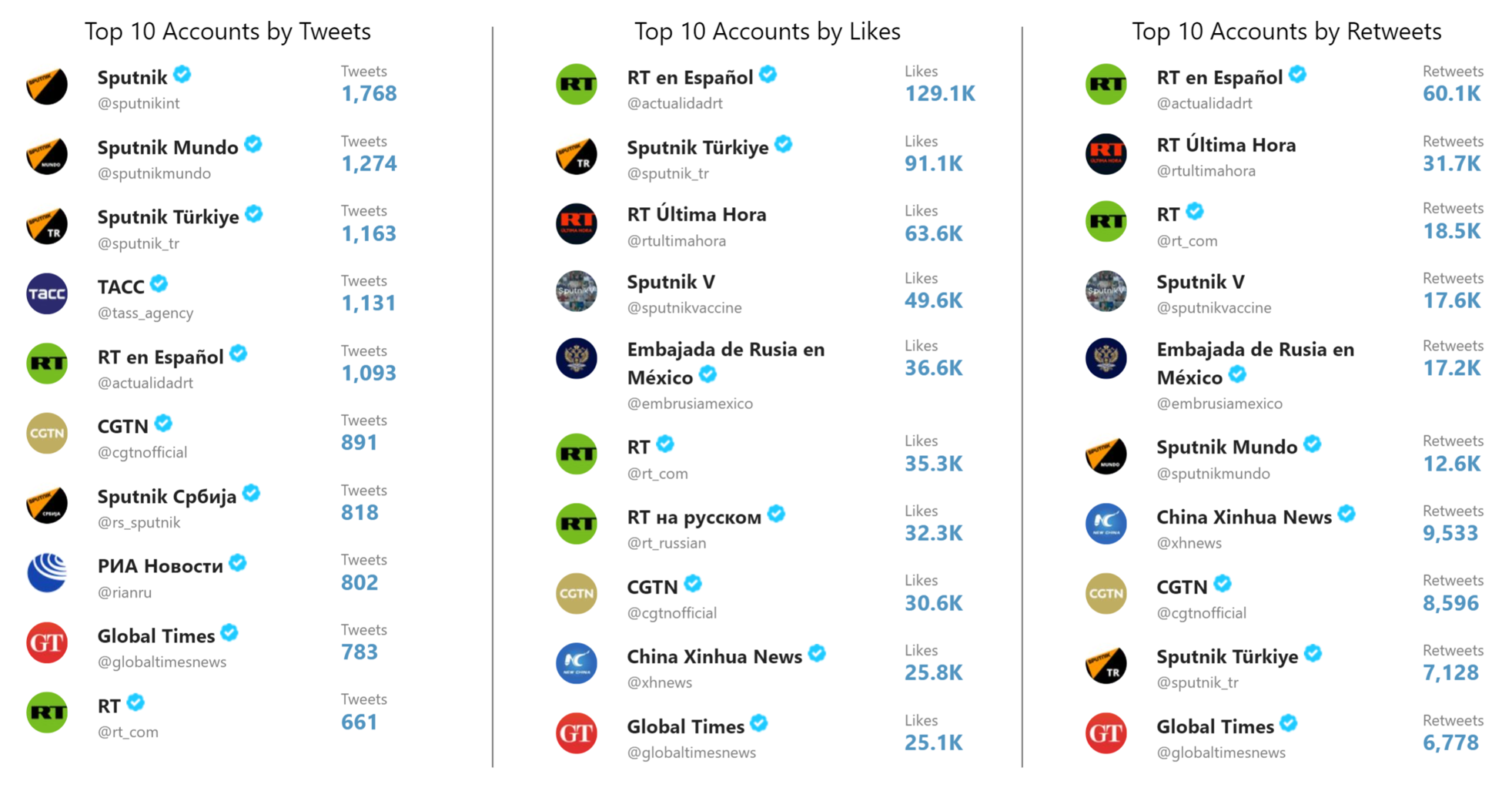This screenshot has width=1512, height=791.
Task: Open the РИА Новости globe avatar
Action: [47, 573]
